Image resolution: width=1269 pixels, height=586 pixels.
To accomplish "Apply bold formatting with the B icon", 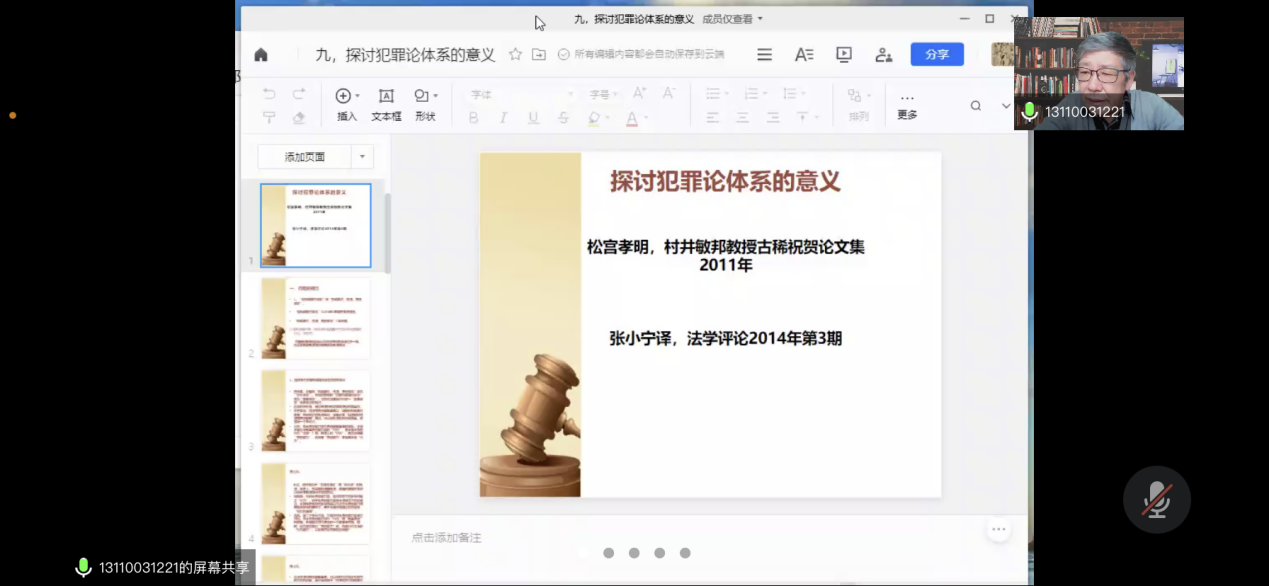I will point(473,117).
